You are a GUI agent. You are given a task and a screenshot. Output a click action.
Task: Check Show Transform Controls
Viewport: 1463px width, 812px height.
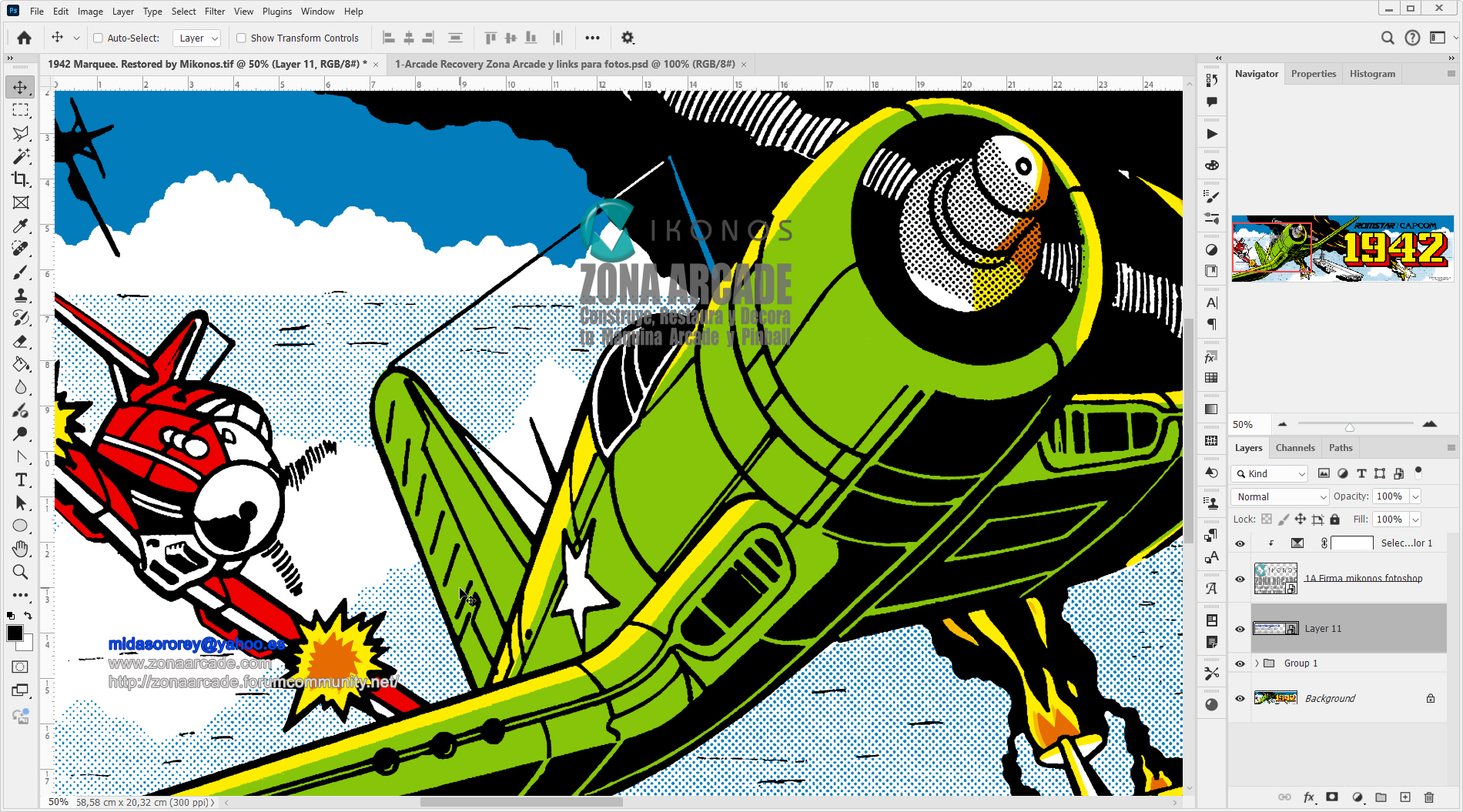click(241, 38)
